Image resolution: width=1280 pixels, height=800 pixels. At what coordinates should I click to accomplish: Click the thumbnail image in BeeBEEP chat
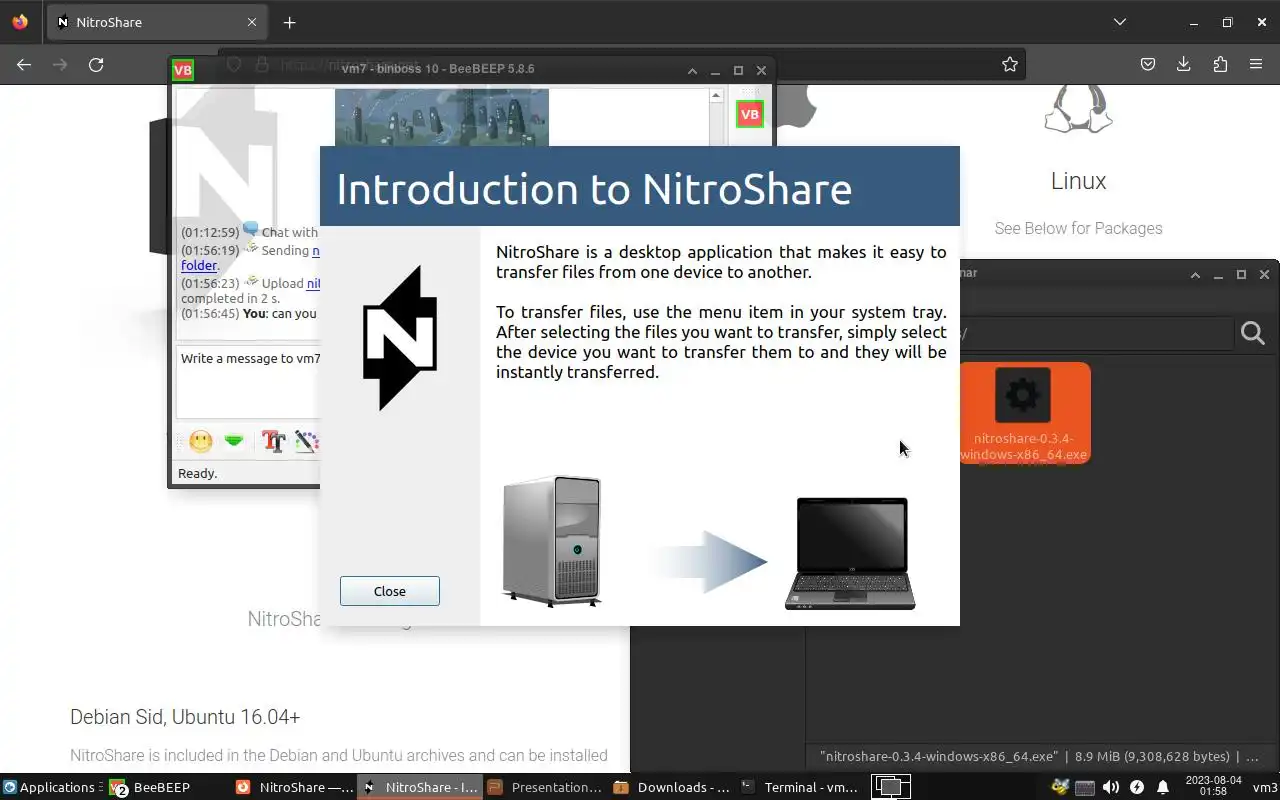coord(442,118)
